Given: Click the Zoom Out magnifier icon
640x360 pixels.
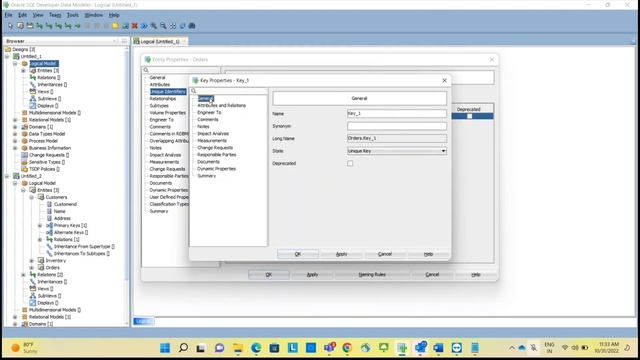Looking at the screenshot, I should pyautogui.click(x=163, y=26).
